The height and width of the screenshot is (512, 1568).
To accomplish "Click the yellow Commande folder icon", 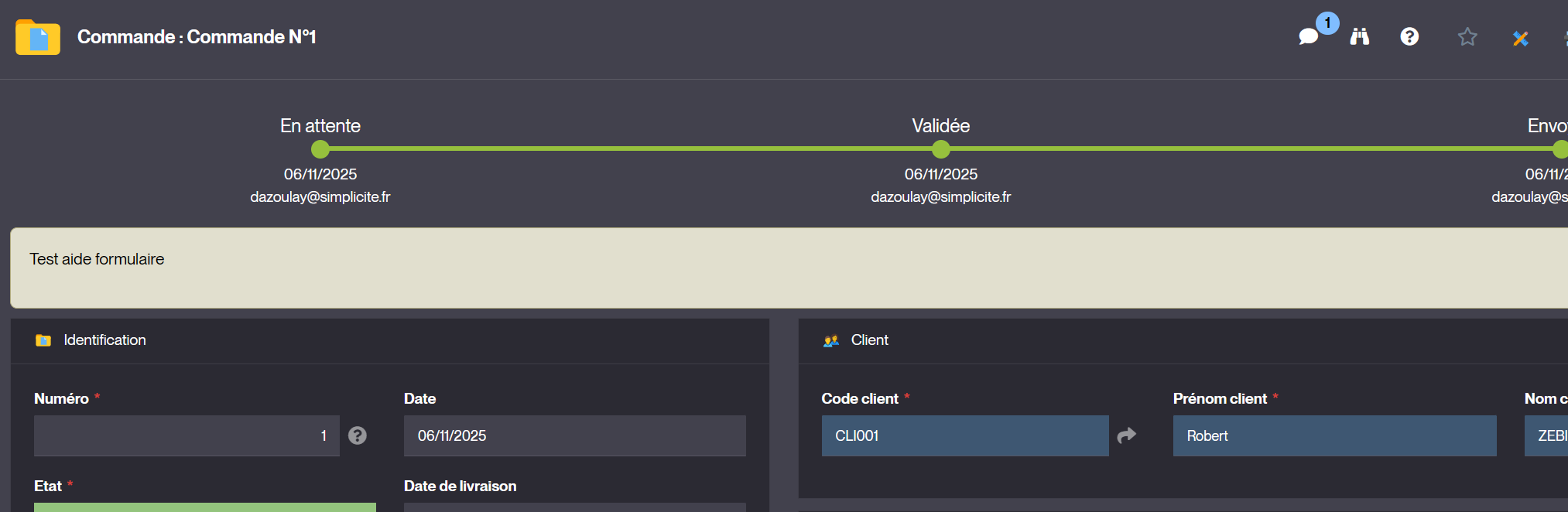I will [37, 37].
